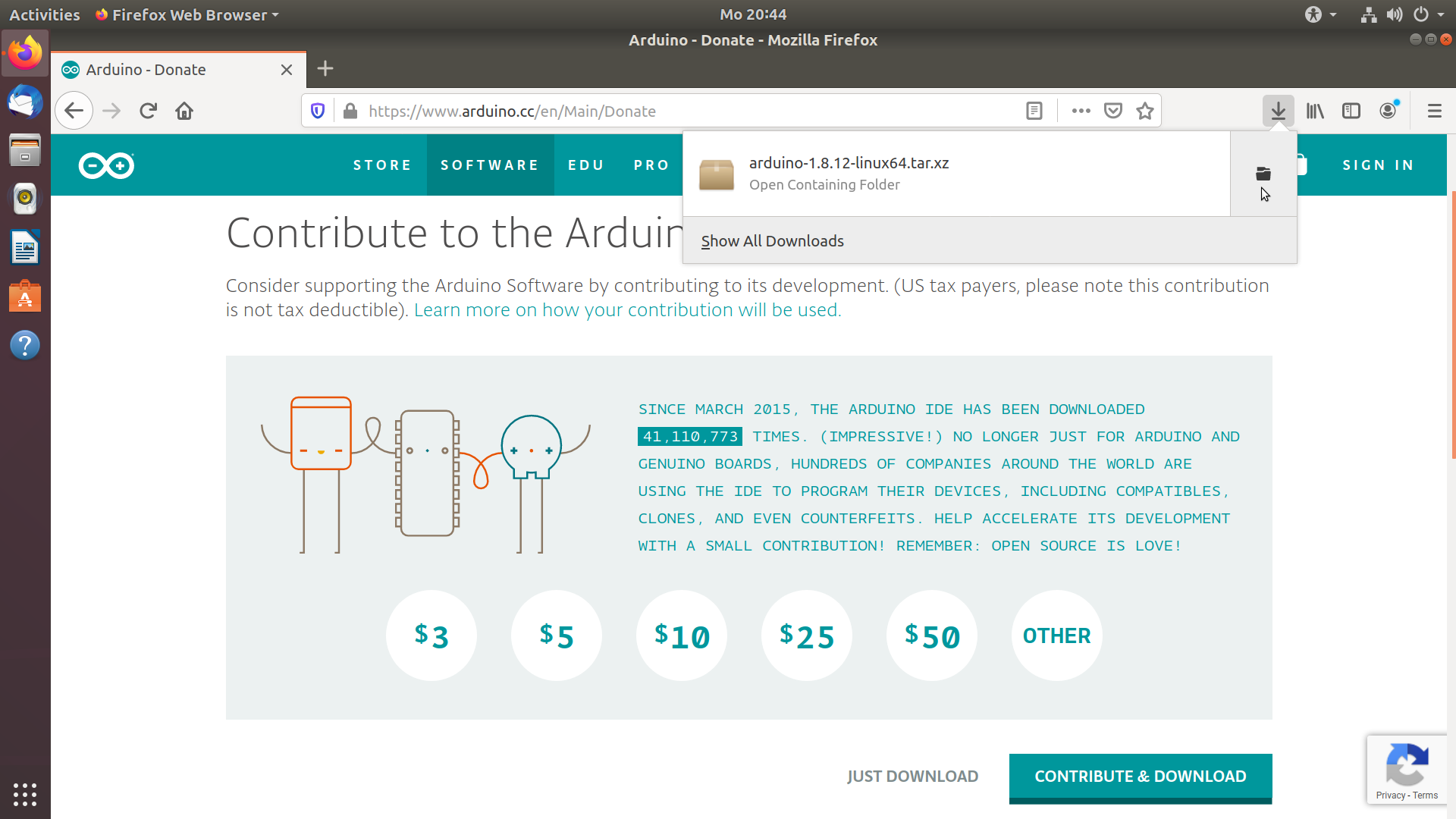Open the library icon in toolbar
The height and width of the screenshot is (819, 1456).
(x=1315, y=111)
